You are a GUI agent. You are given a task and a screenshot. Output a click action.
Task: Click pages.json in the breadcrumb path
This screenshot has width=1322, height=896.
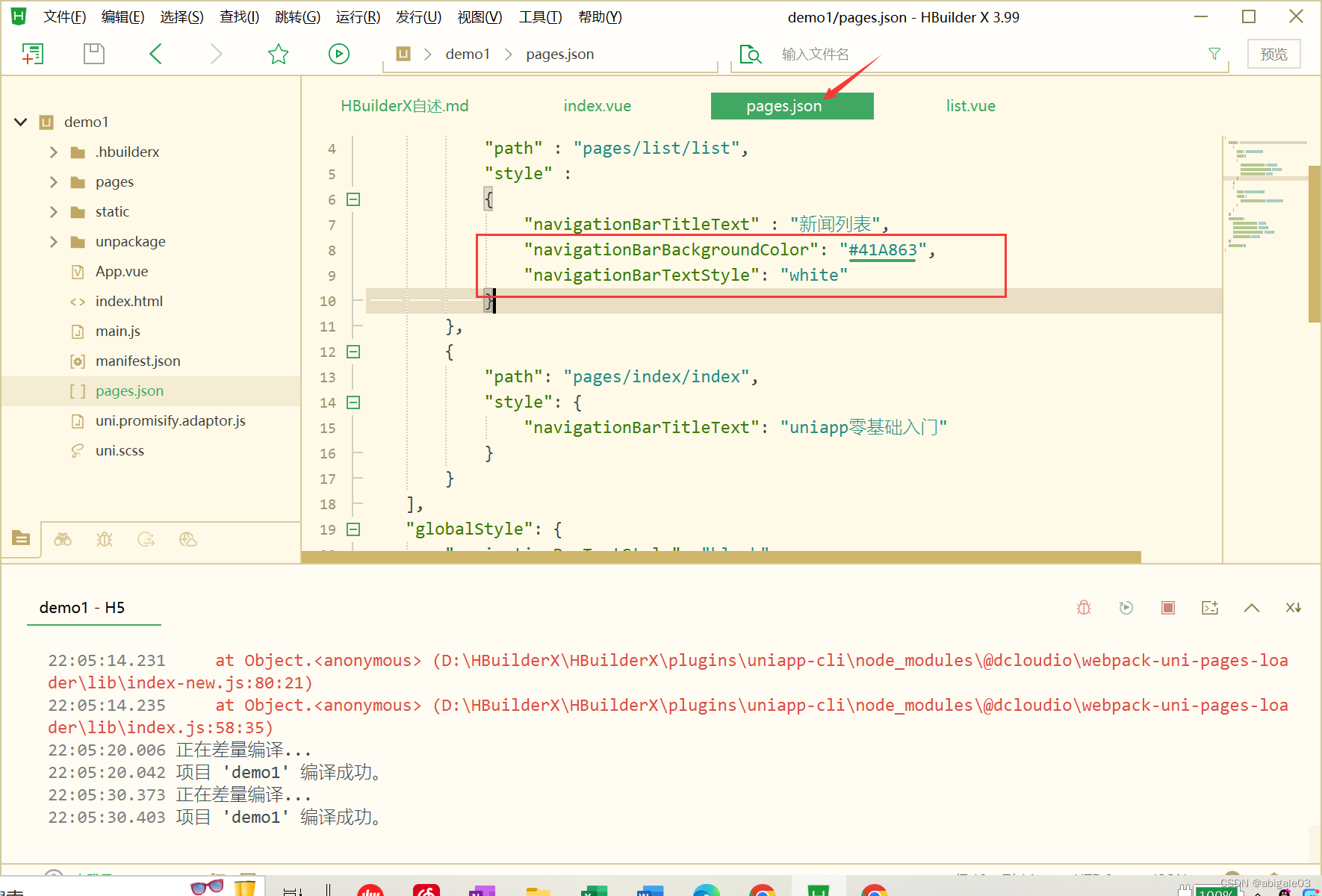[560, 54]
